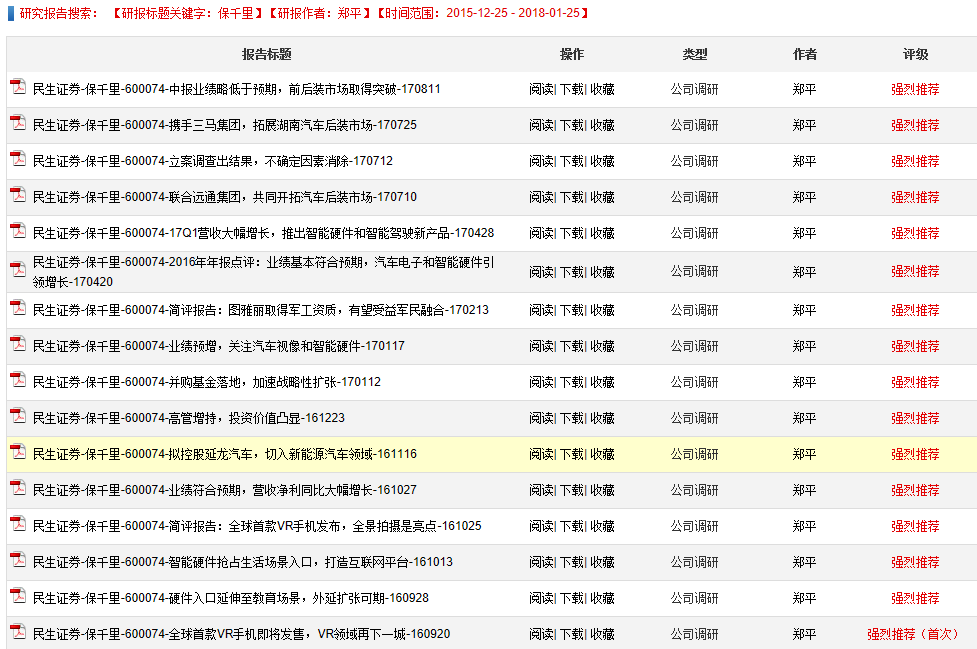Click 报告标题 column header
The width and height of the screenshot is (977, 649).
click(267, 54)
